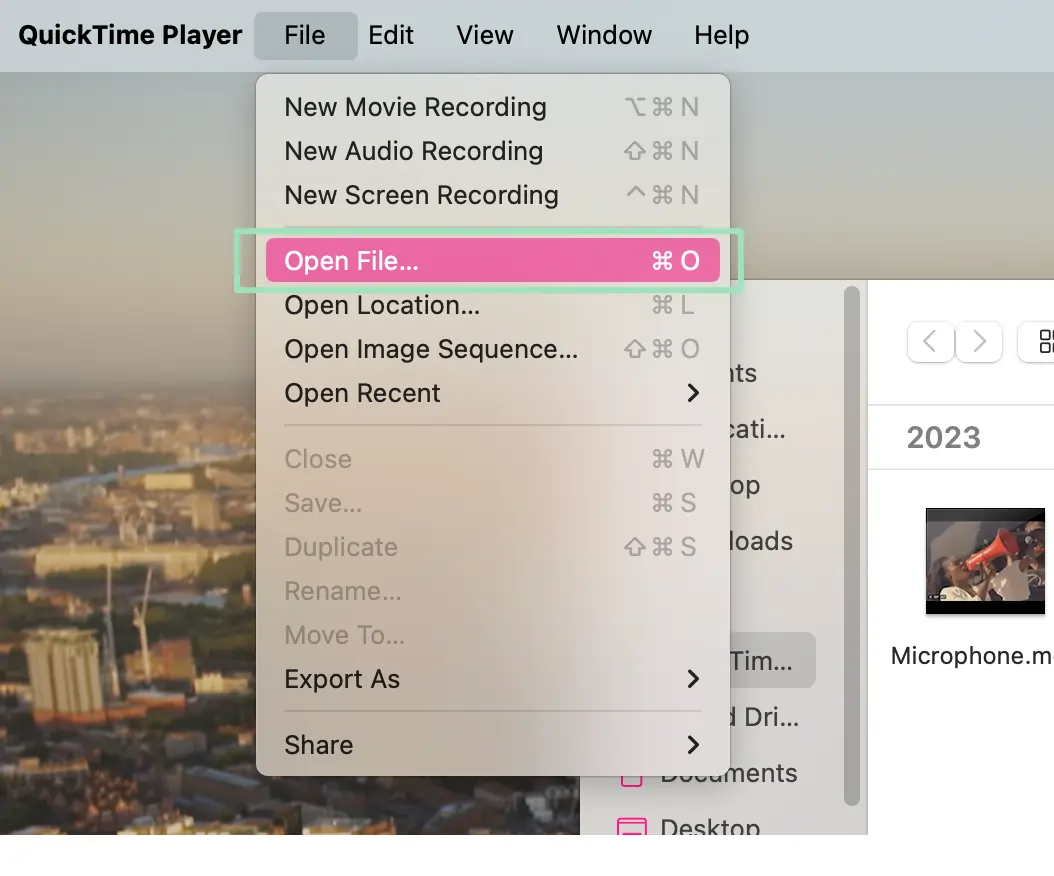Go forward in the file browser
Image resolution: width=1054 pixels, height=876 pixels.
979,342
